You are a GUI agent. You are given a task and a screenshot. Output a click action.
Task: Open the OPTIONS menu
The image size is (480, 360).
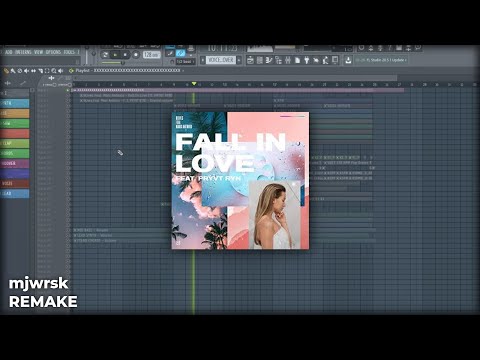53,52
